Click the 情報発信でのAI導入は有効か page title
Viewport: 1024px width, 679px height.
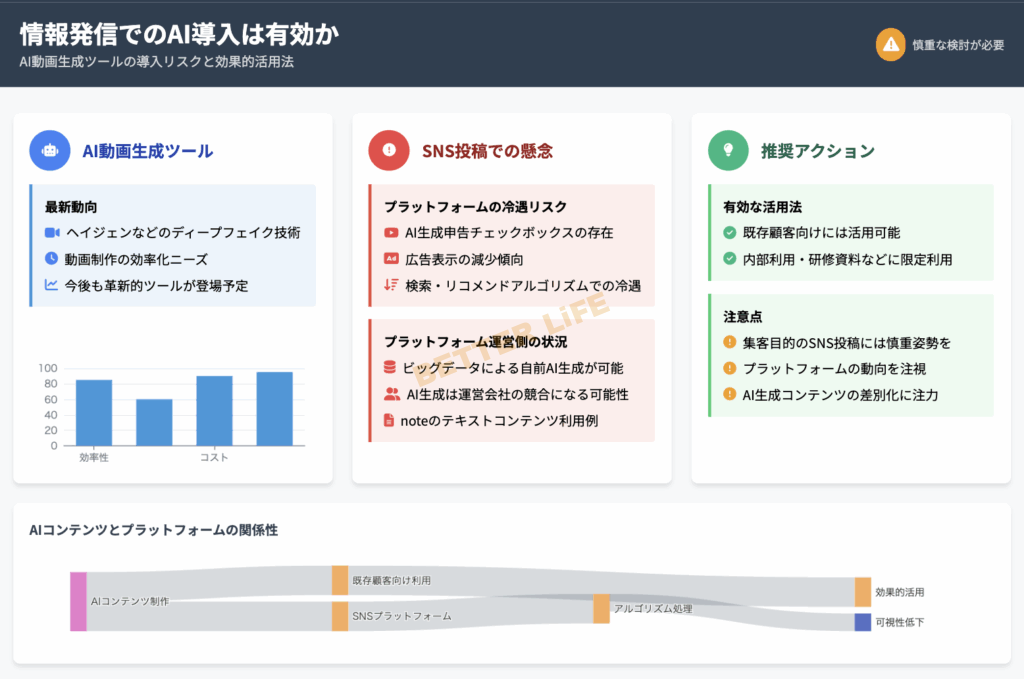[x=179, y=34]
